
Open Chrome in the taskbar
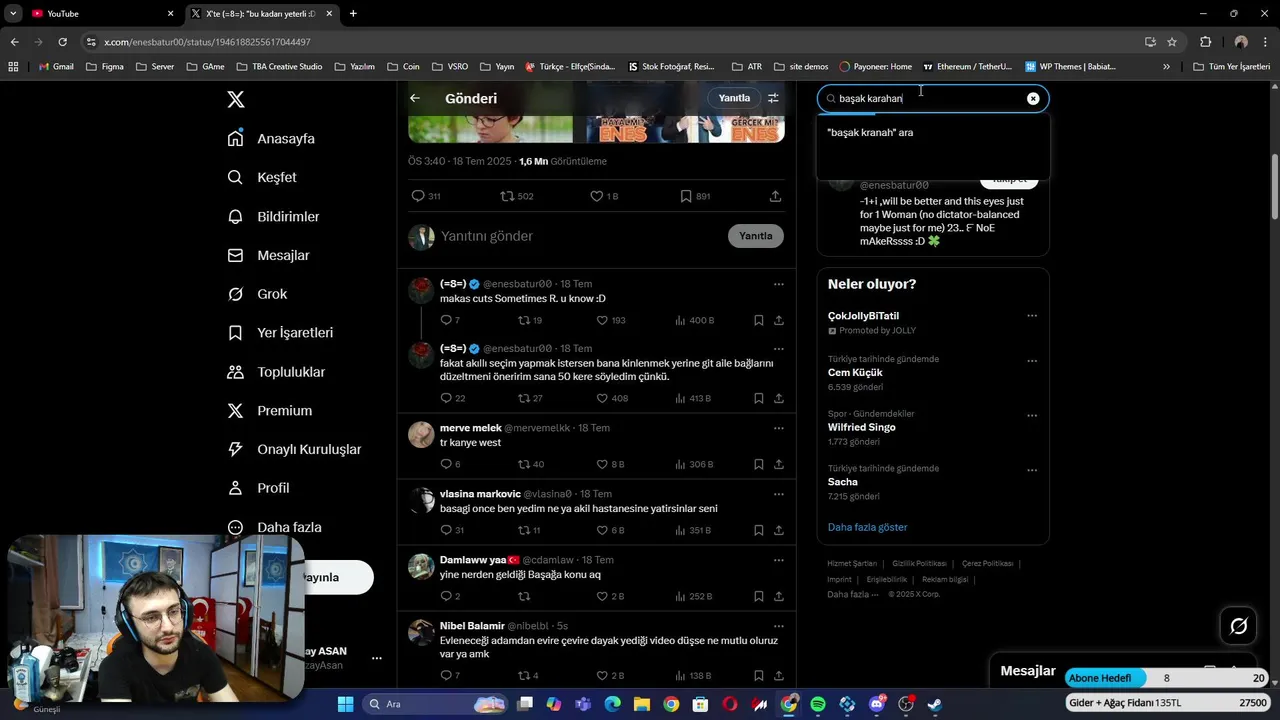click(x=671, y=704)
